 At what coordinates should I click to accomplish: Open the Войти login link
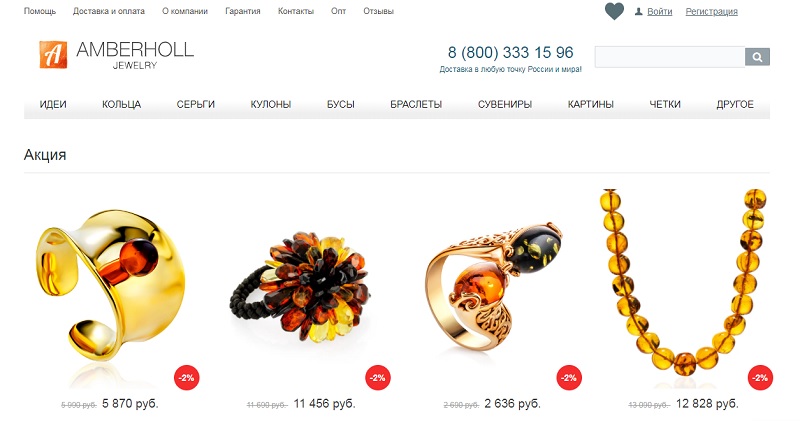[660, 11]
